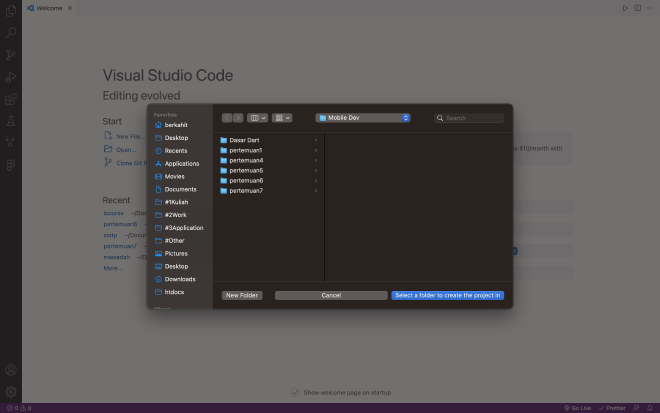
Task: Click the Manage gear icon
Action: 11,391
